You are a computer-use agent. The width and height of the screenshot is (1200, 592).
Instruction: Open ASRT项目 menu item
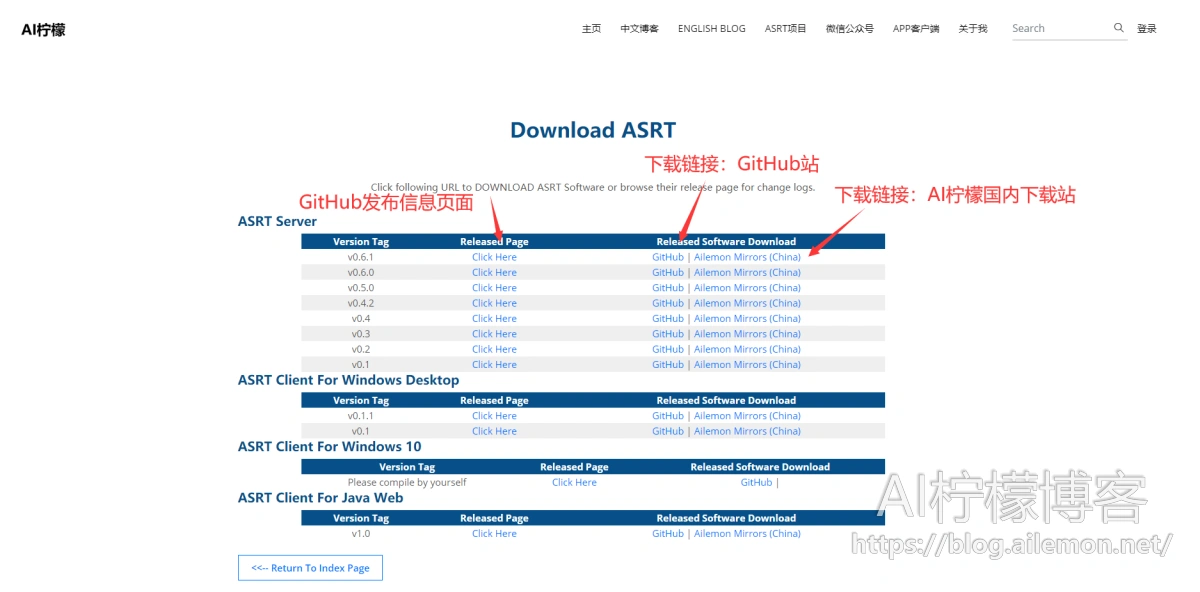(x=785, y=29)
